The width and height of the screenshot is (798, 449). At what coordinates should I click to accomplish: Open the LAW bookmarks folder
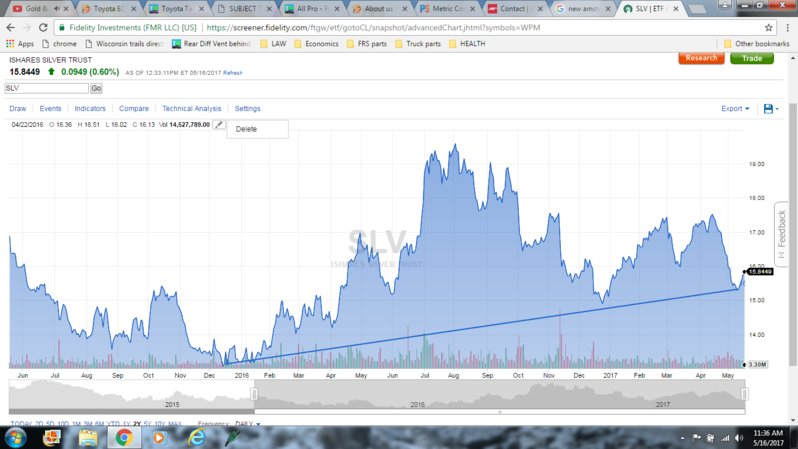point(273,44)
